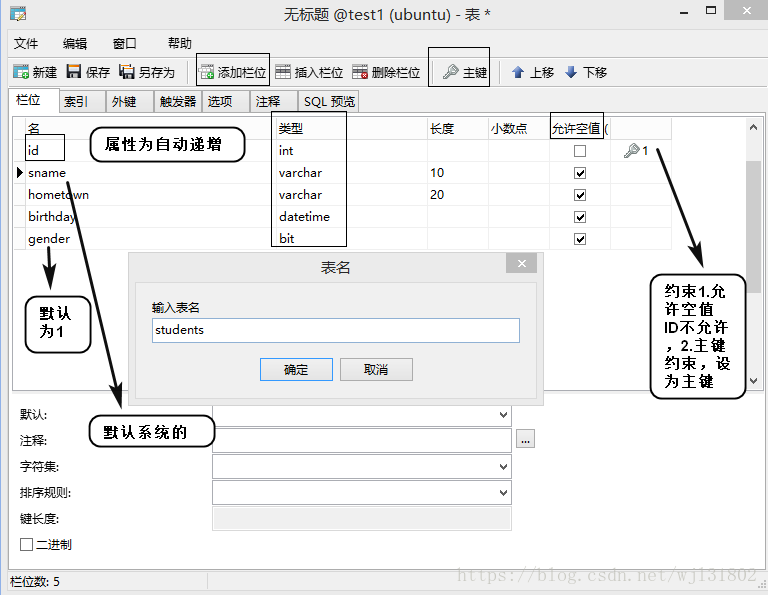Viewport: 768px width, 595px height.
Task: Switch to the 选项 (Options) tab
Action: [x=226, y=101]
